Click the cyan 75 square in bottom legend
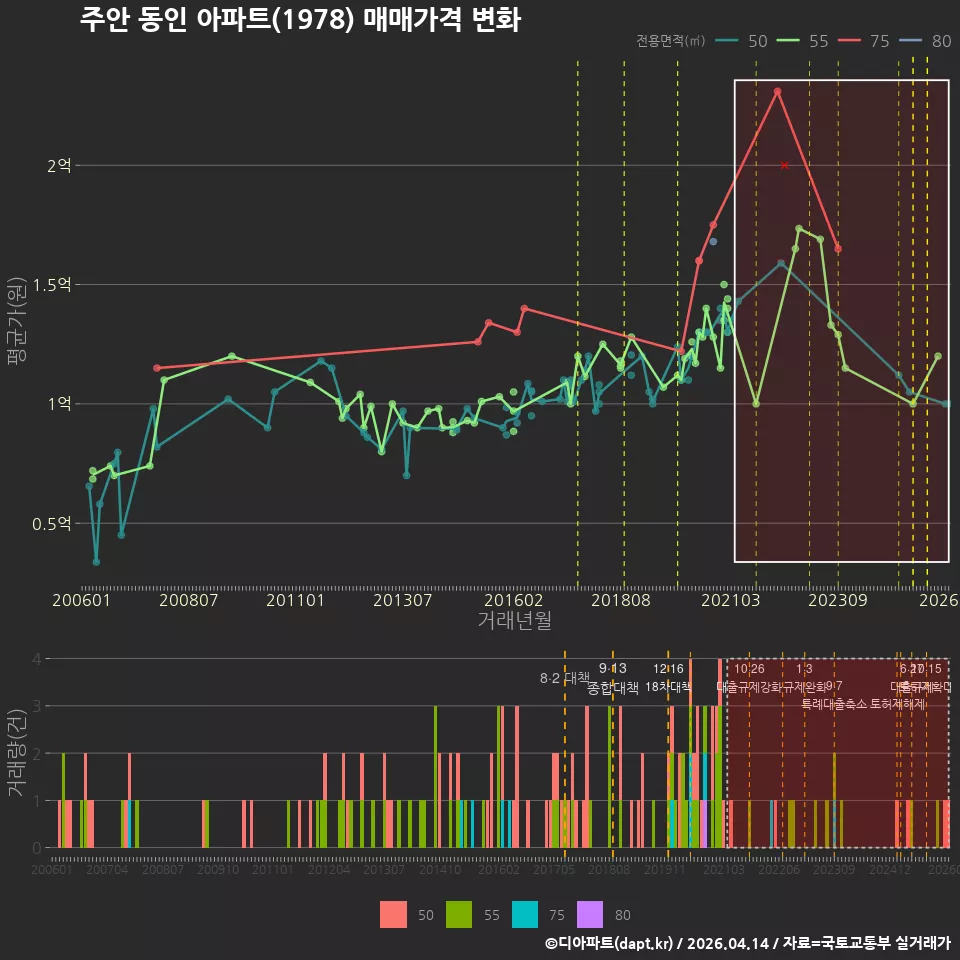Image resolution: width=960 pixels, height=960 pixels. [525, 915]
